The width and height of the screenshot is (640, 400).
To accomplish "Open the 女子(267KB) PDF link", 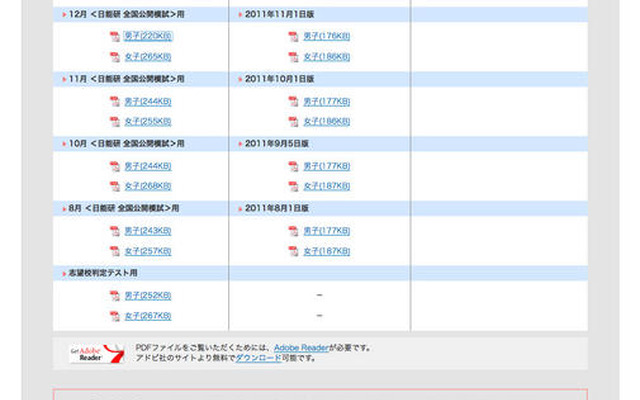I will pyautogui.click(x=148, y=316).
